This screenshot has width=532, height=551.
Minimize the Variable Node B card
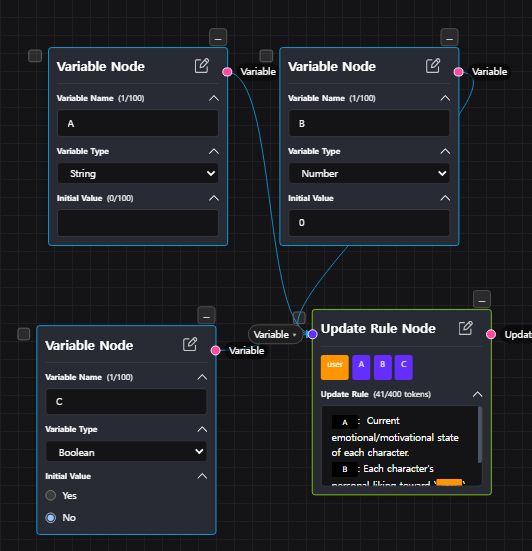(x=449, y=37)
